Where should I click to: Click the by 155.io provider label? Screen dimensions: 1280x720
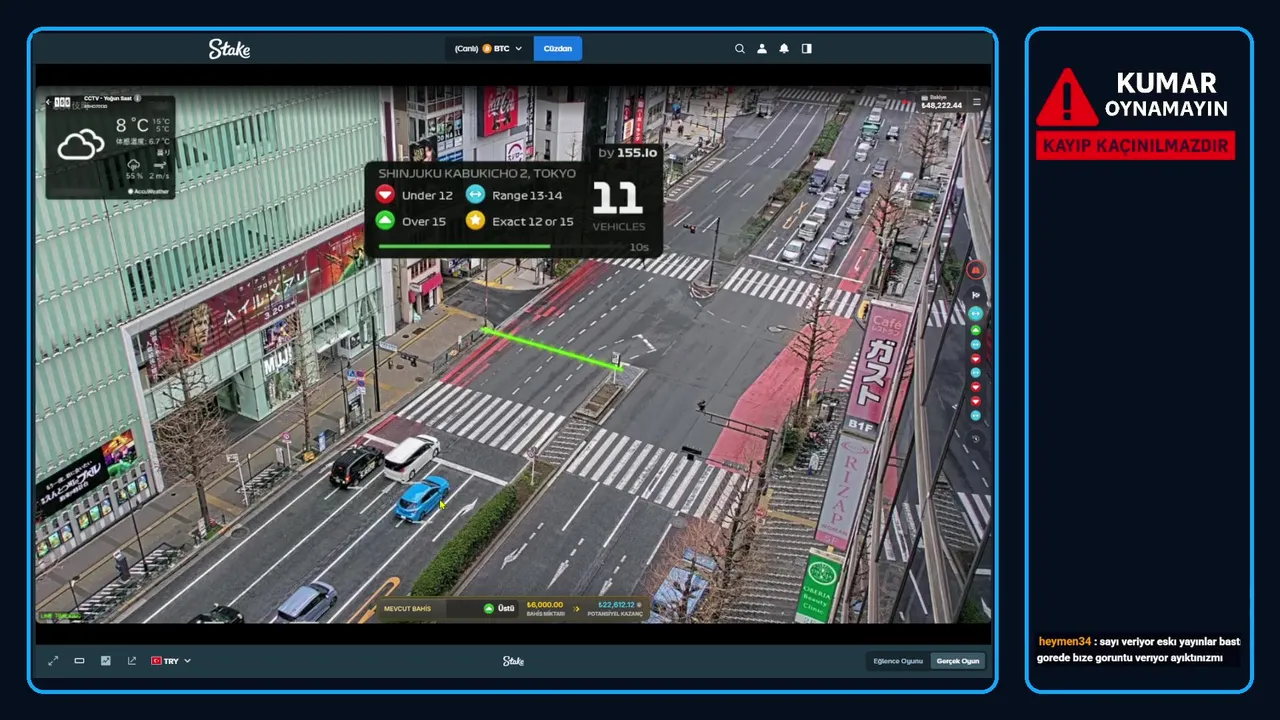[x=627, y=152]
